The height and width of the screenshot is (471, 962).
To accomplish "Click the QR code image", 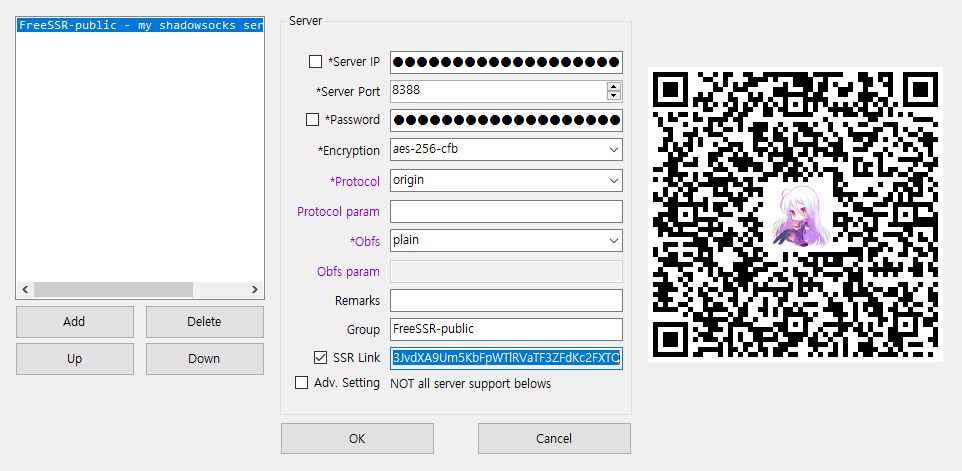I will pyautogui.click(x=795, y=214).
